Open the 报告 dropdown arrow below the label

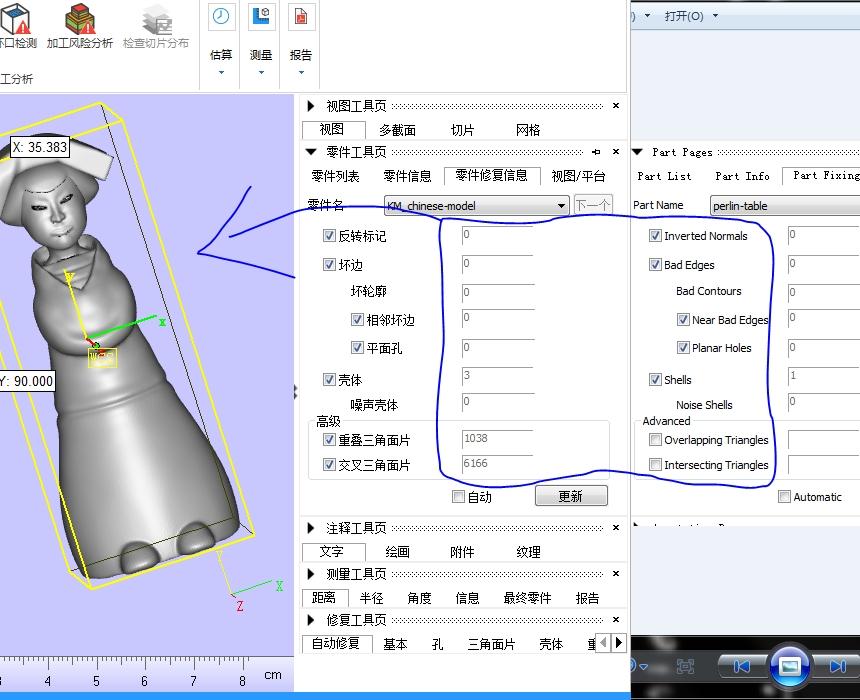pyautogui.click(x=301, y=72)
